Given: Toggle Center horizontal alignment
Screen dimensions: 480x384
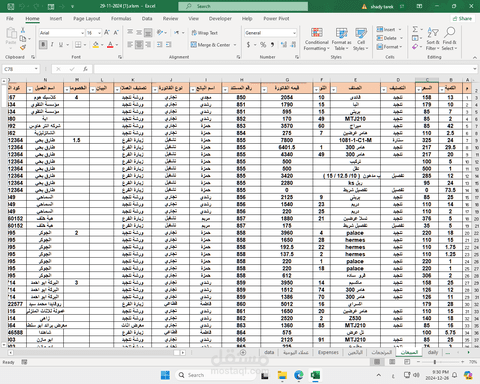Looking at the screenshot, I should (x=139, y=45).
